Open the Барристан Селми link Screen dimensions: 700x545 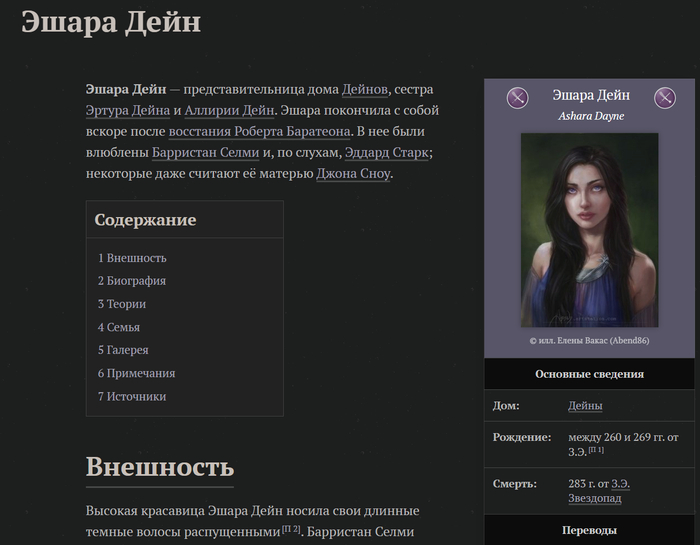(x=205, y=152)
